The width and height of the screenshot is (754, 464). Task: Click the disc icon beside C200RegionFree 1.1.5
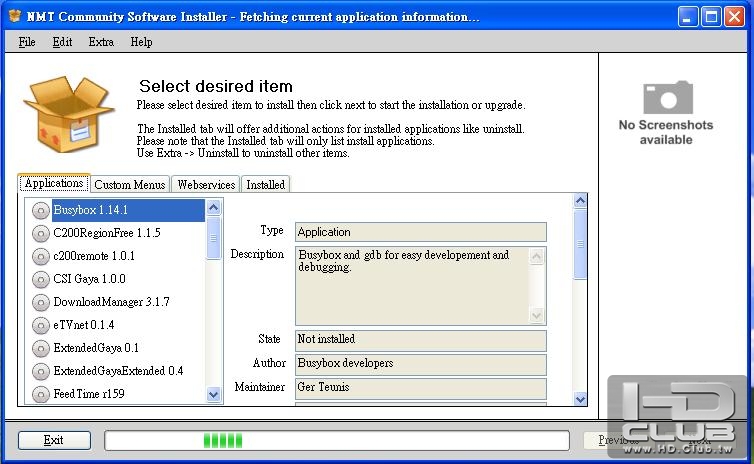pos(41,234)
